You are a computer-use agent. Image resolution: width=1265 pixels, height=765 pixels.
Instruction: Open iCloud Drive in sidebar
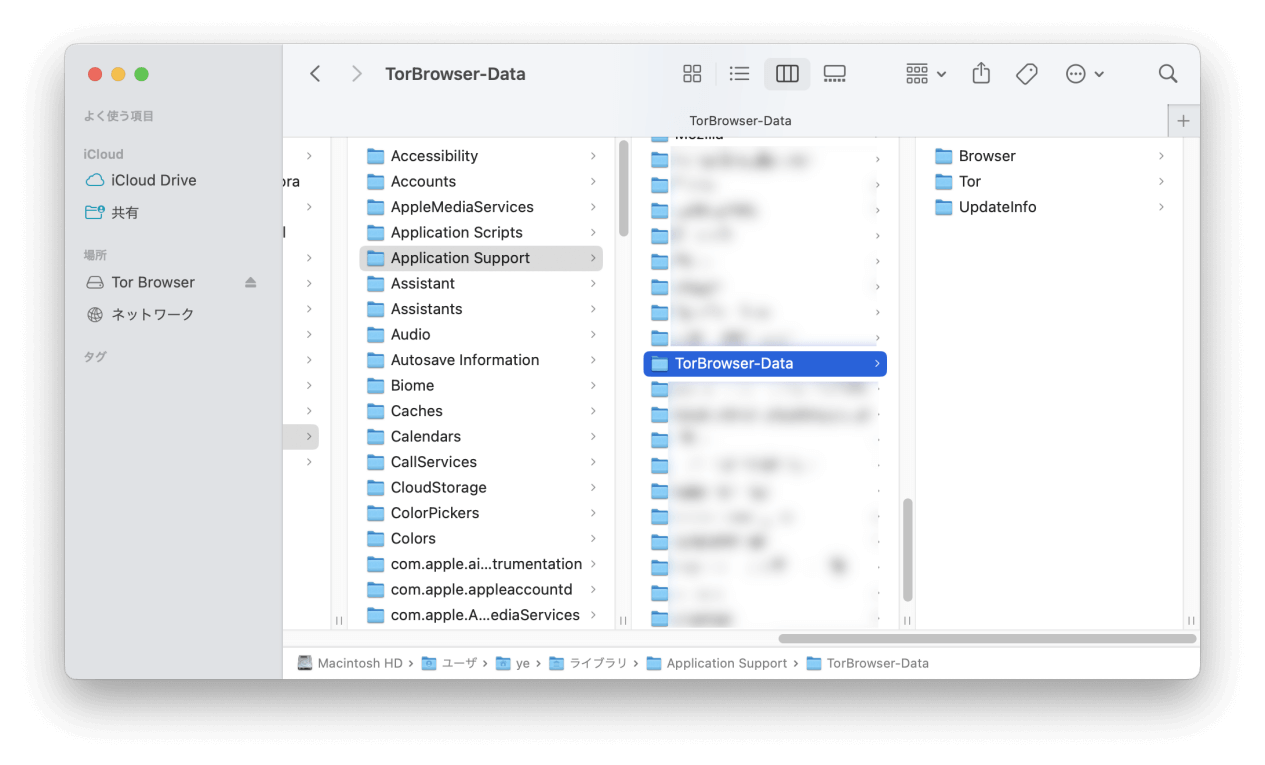tap(141, 180)
